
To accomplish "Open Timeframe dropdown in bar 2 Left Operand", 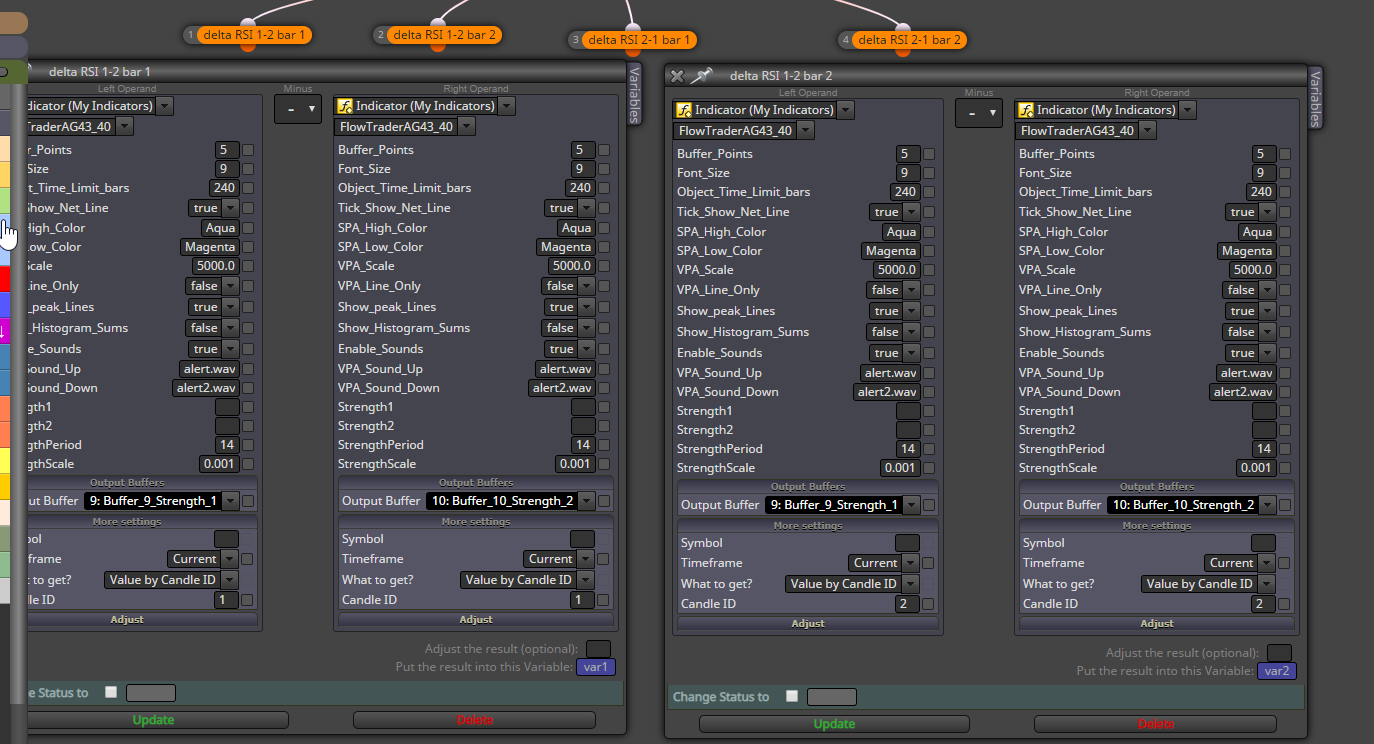I will (911, 563).
